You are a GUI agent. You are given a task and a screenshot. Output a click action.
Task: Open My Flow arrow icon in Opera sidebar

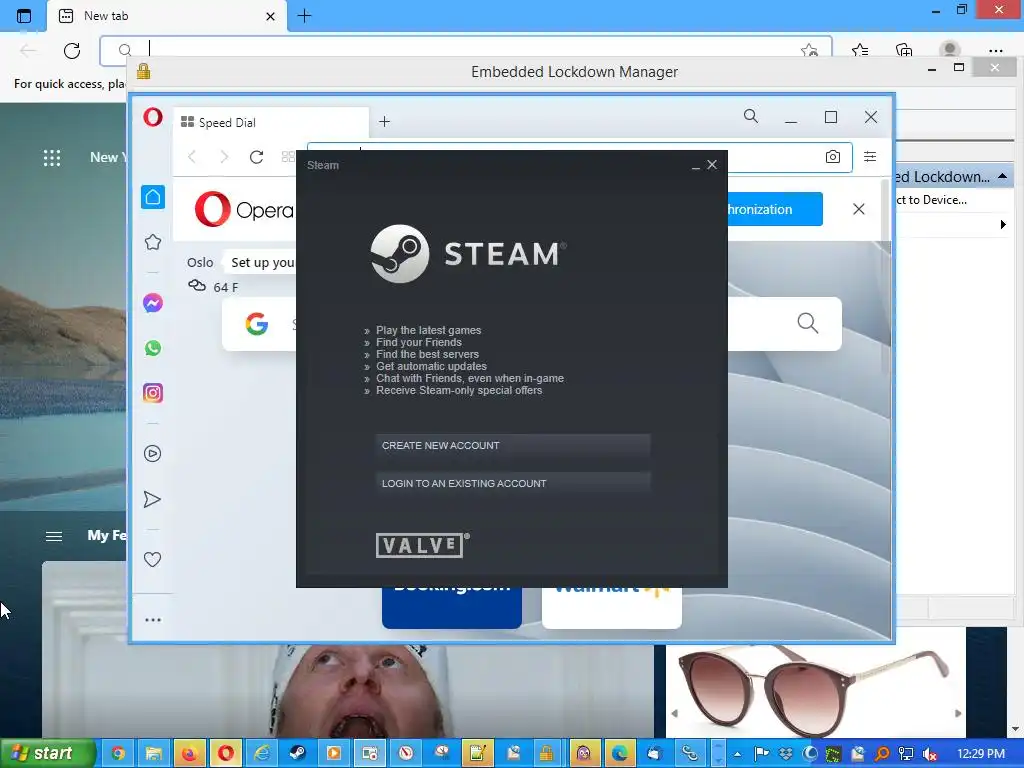(152, 500)
